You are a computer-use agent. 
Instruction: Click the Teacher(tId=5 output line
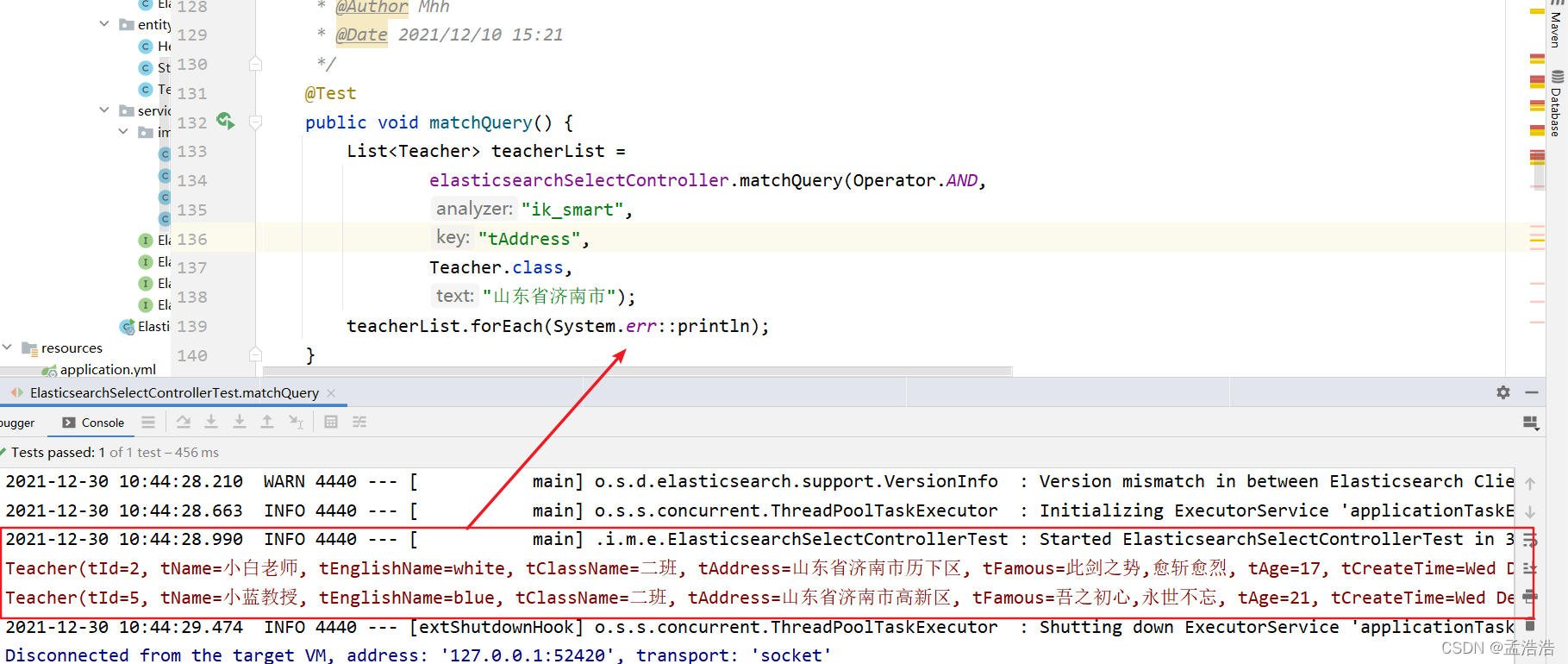759,598
